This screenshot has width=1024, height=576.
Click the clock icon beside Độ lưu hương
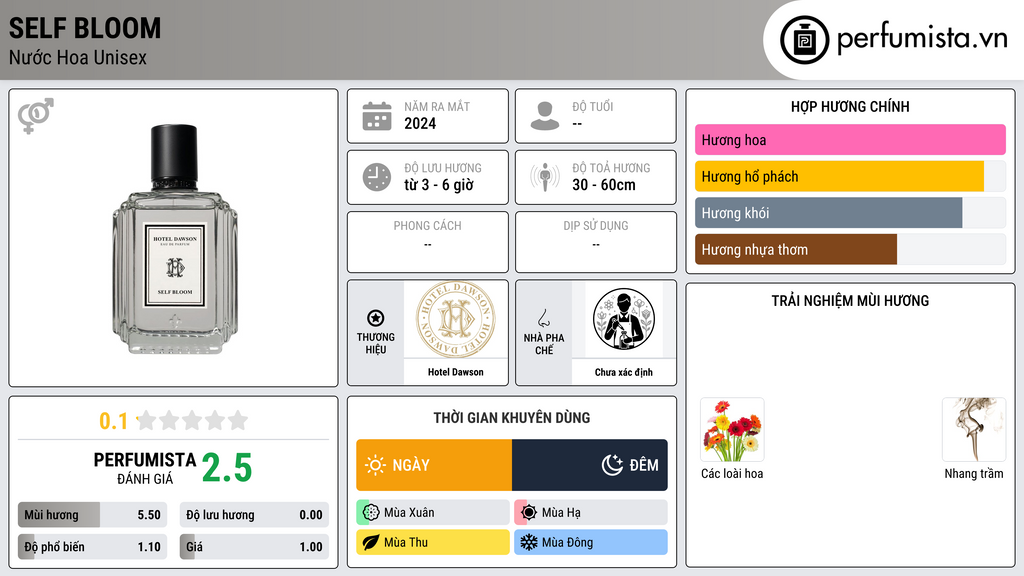(x=377, y=178)
